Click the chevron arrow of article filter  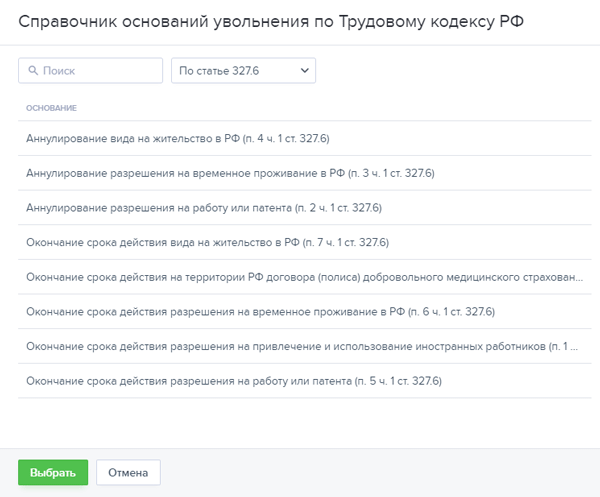pyautogui.click(x=304, y=71)
